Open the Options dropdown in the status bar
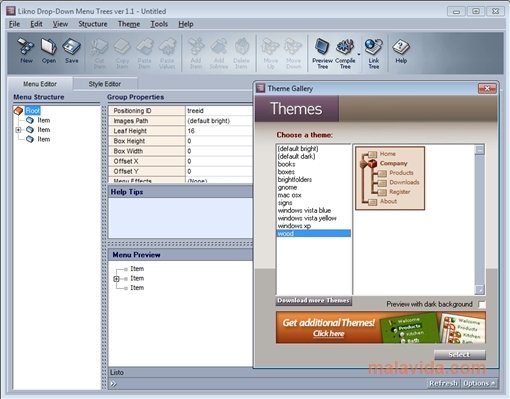Screen dimensions: 510x399 479,383
